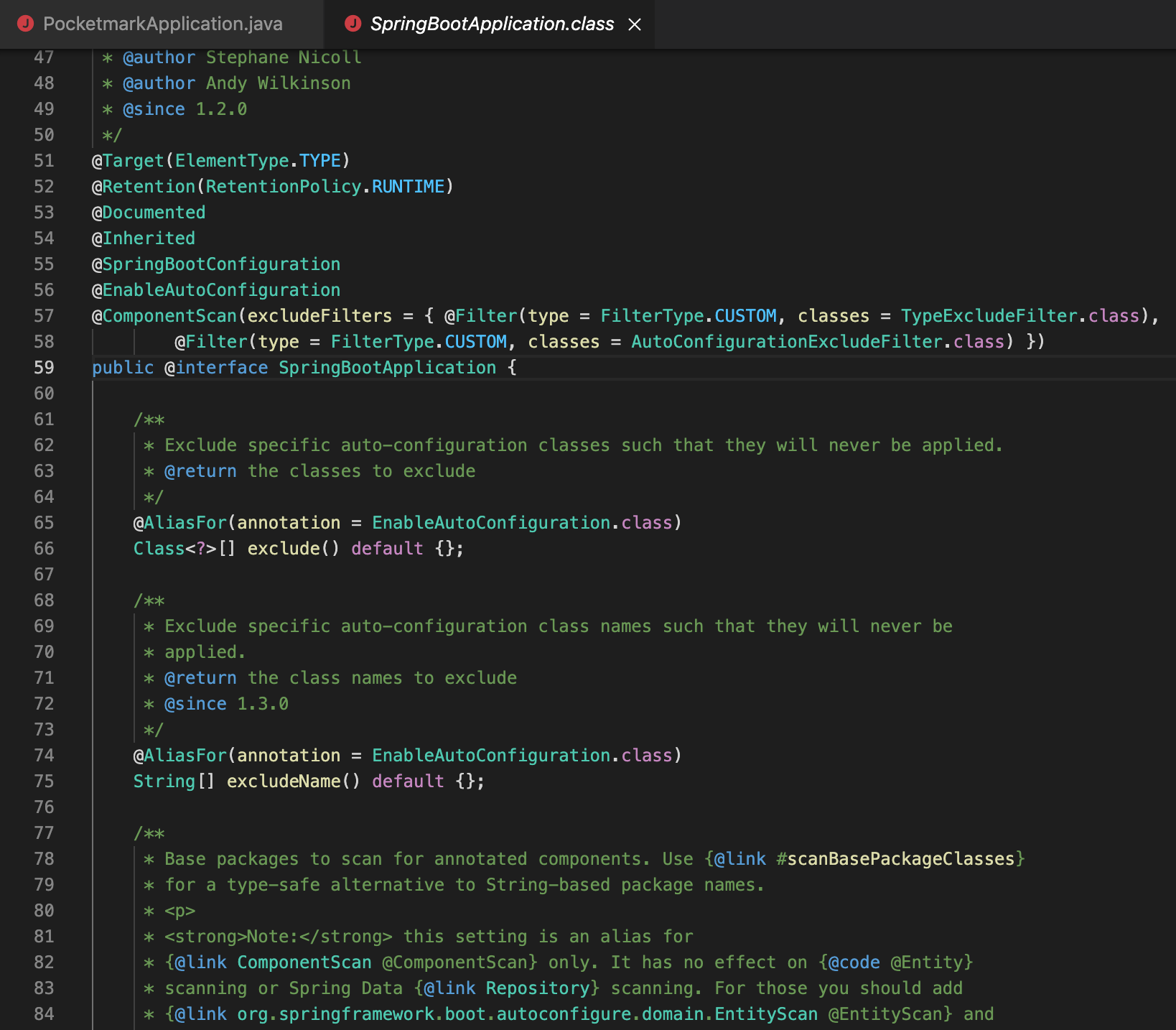This screenshot has width=1176, height=1030.
Task: Click the @interface keyword on line 59
Action: (x=216, y=368)
